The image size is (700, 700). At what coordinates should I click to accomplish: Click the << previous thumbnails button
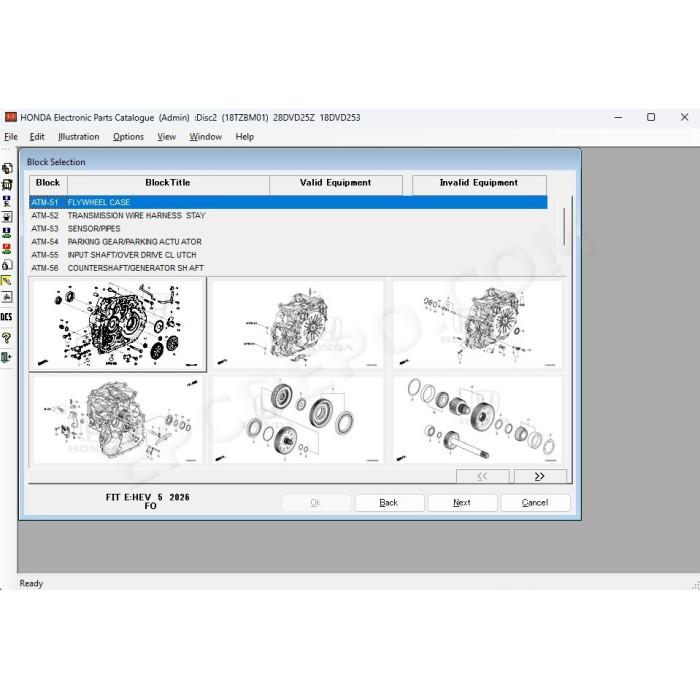(x=482, y=476)
